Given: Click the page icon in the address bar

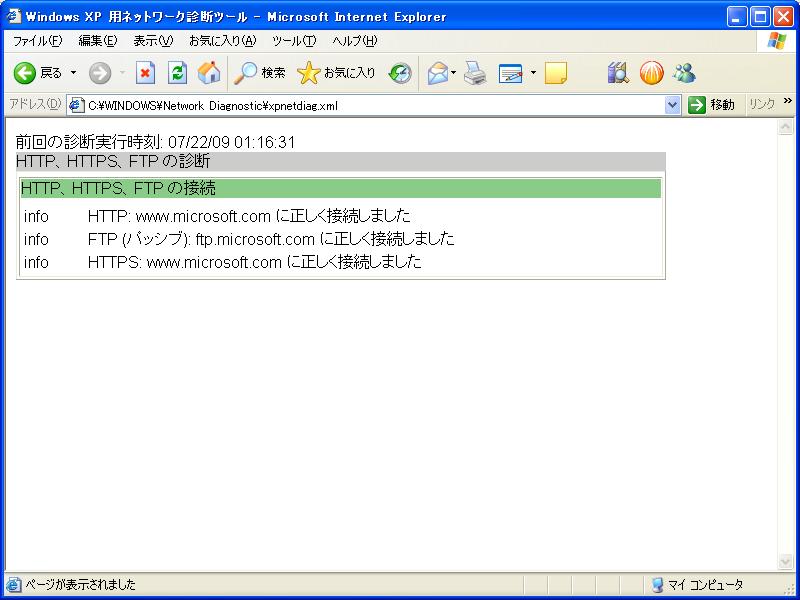Looking at the screenshot, I should pyautogui.click(x=76, y=106).
